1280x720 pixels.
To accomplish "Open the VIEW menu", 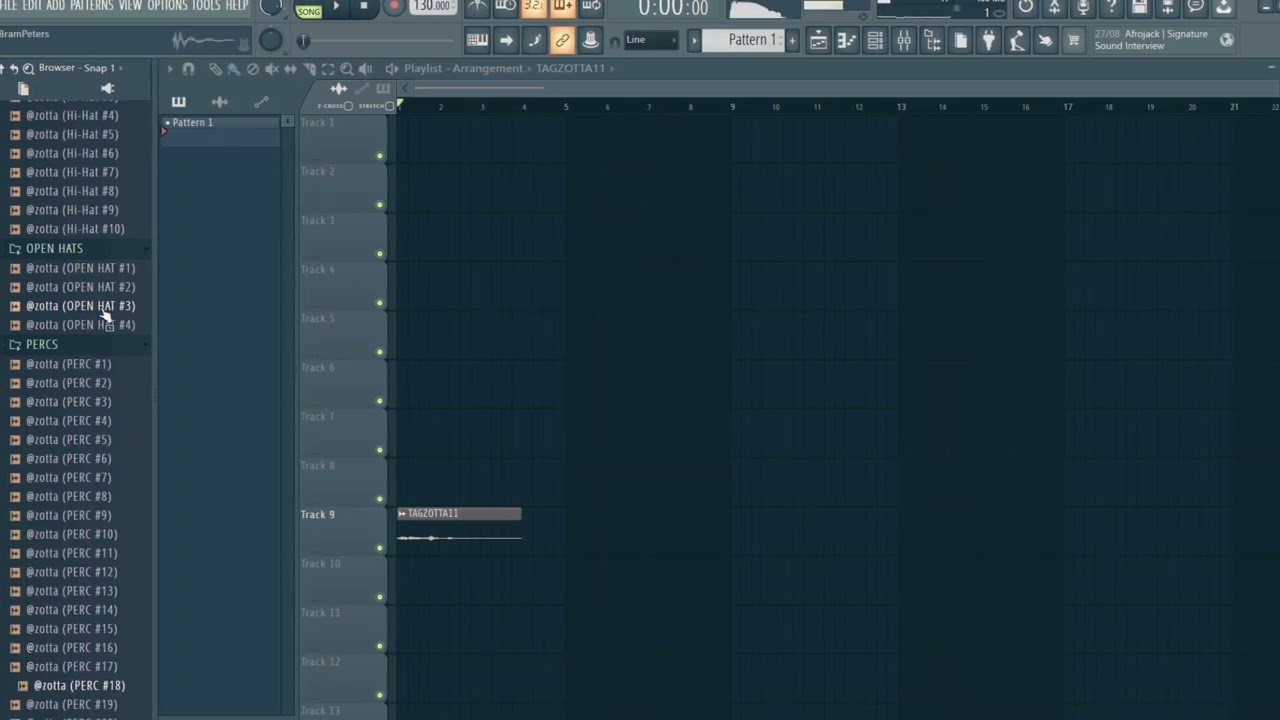I will tap(131, 6).
